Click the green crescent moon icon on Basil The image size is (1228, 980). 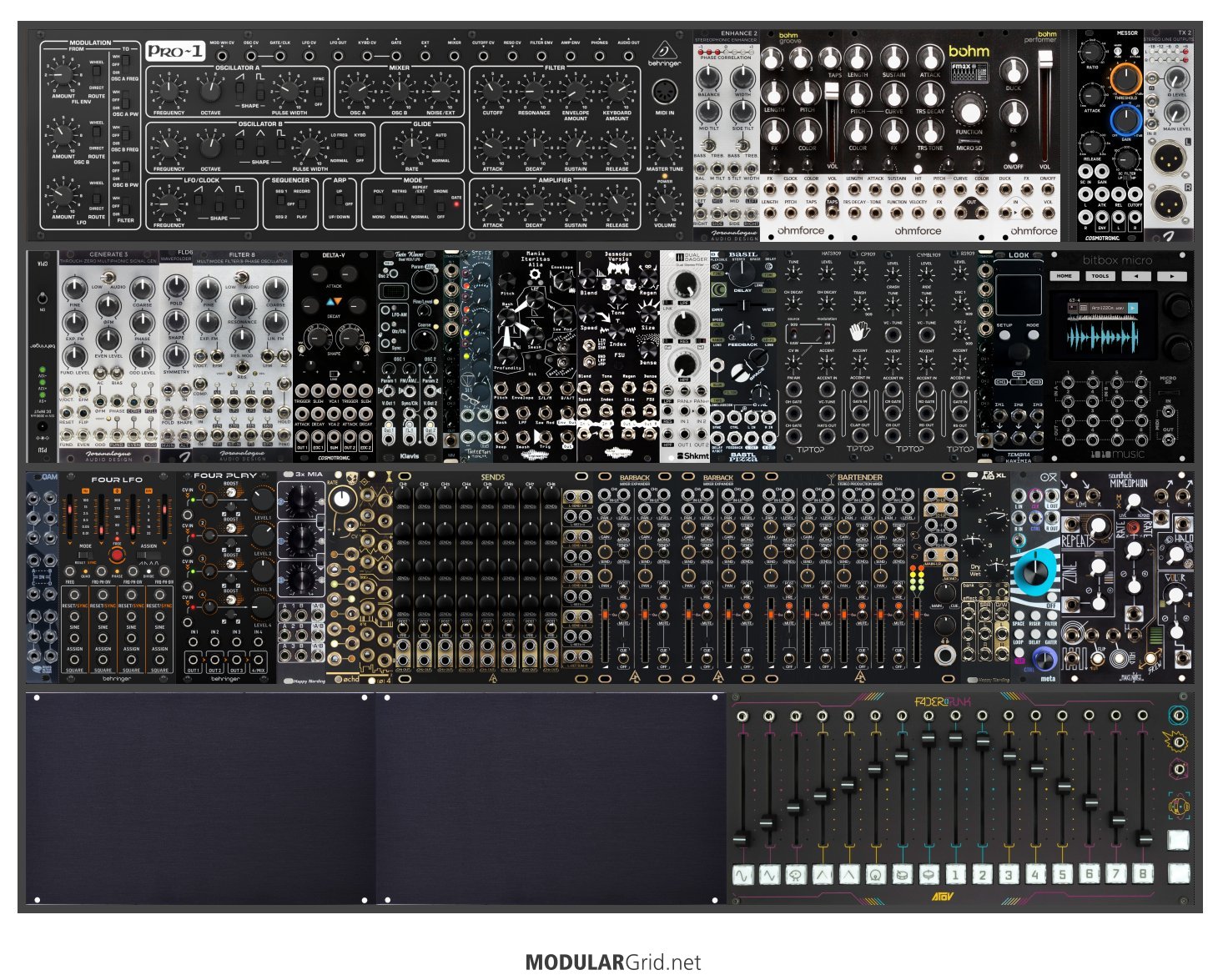718,290
